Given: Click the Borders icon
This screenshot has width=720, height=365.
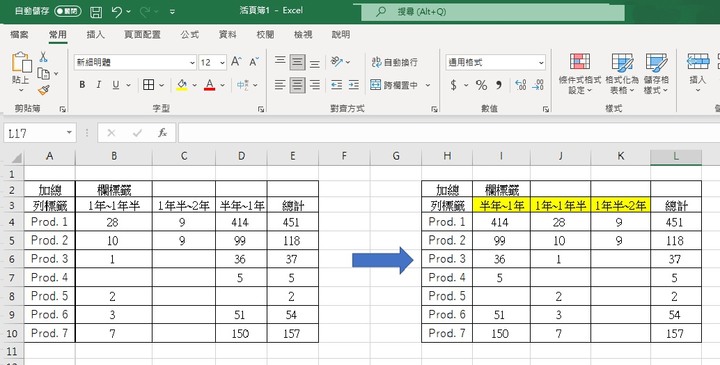Looking at the screenshot, I should pos(148,85).
